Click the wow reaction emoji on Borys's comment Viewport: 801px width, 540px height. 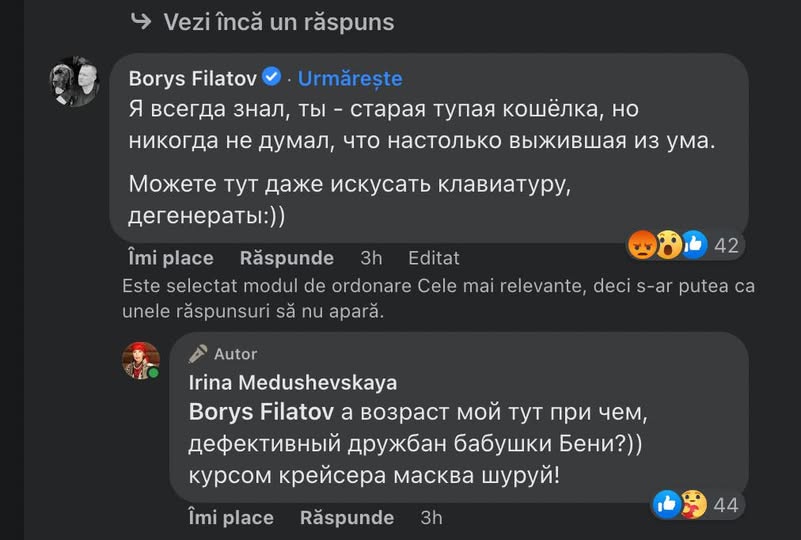(x=667, y=243)
